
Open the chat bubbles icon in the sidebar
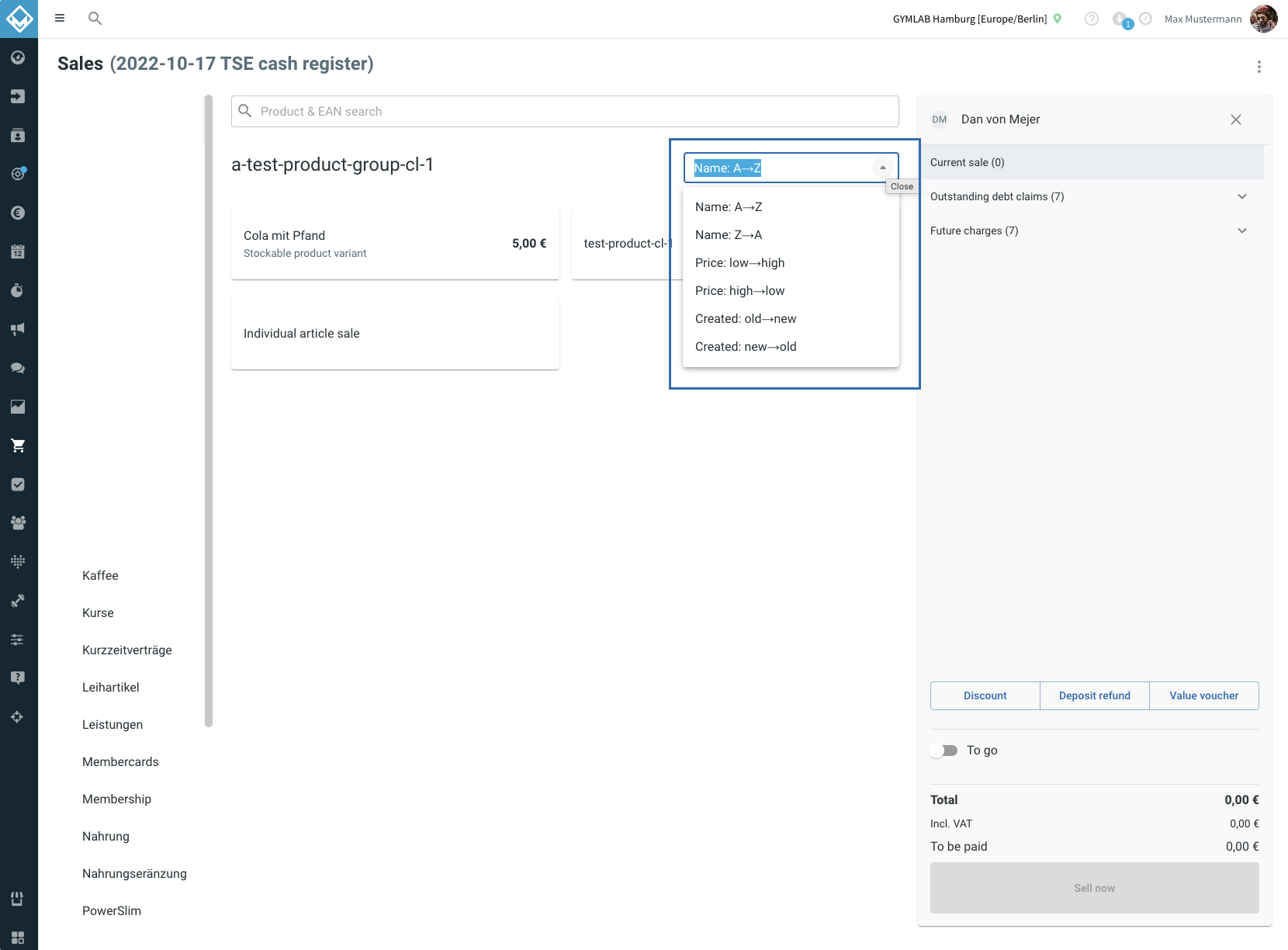18,368
